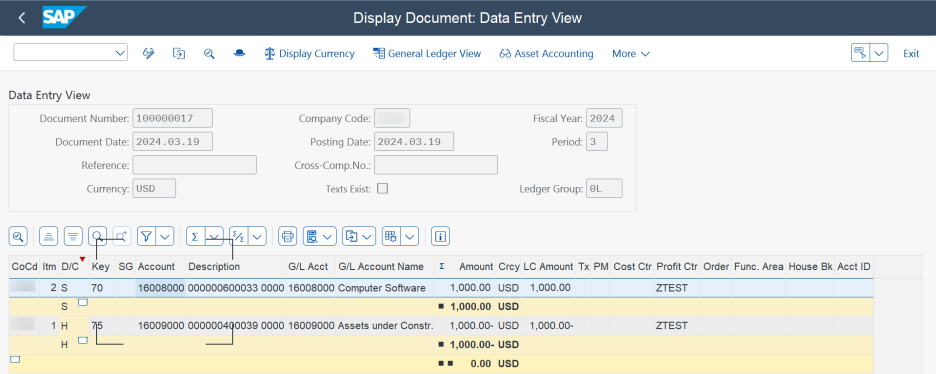Image resolution: width=936 pixels, height=374 pixels.
Task: Click posting key 70 cell
Action: coord(102,288)
